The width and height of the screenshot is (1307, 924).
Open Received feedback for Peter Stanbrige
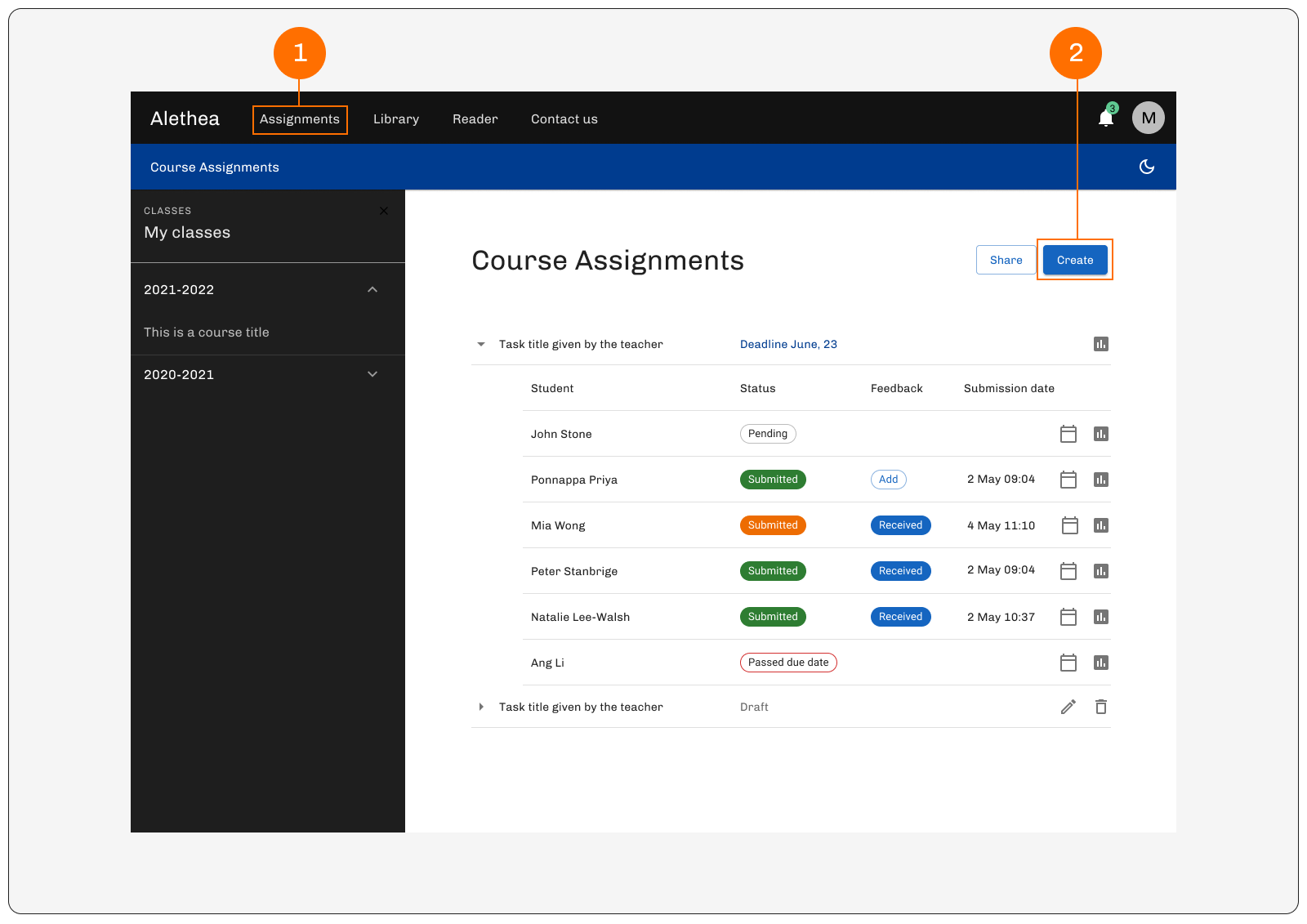tap(901, 571)
